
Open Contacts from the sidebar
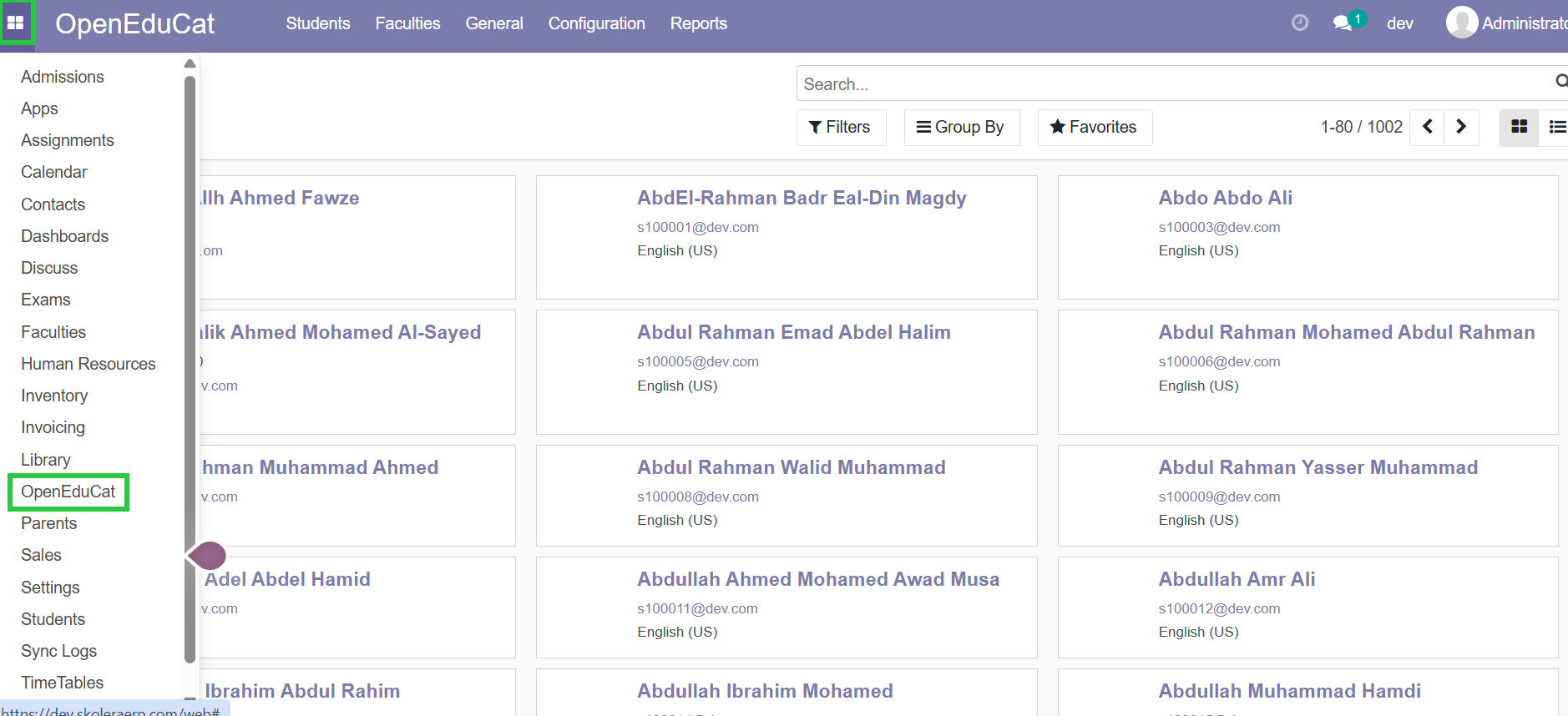pos(53,204)
